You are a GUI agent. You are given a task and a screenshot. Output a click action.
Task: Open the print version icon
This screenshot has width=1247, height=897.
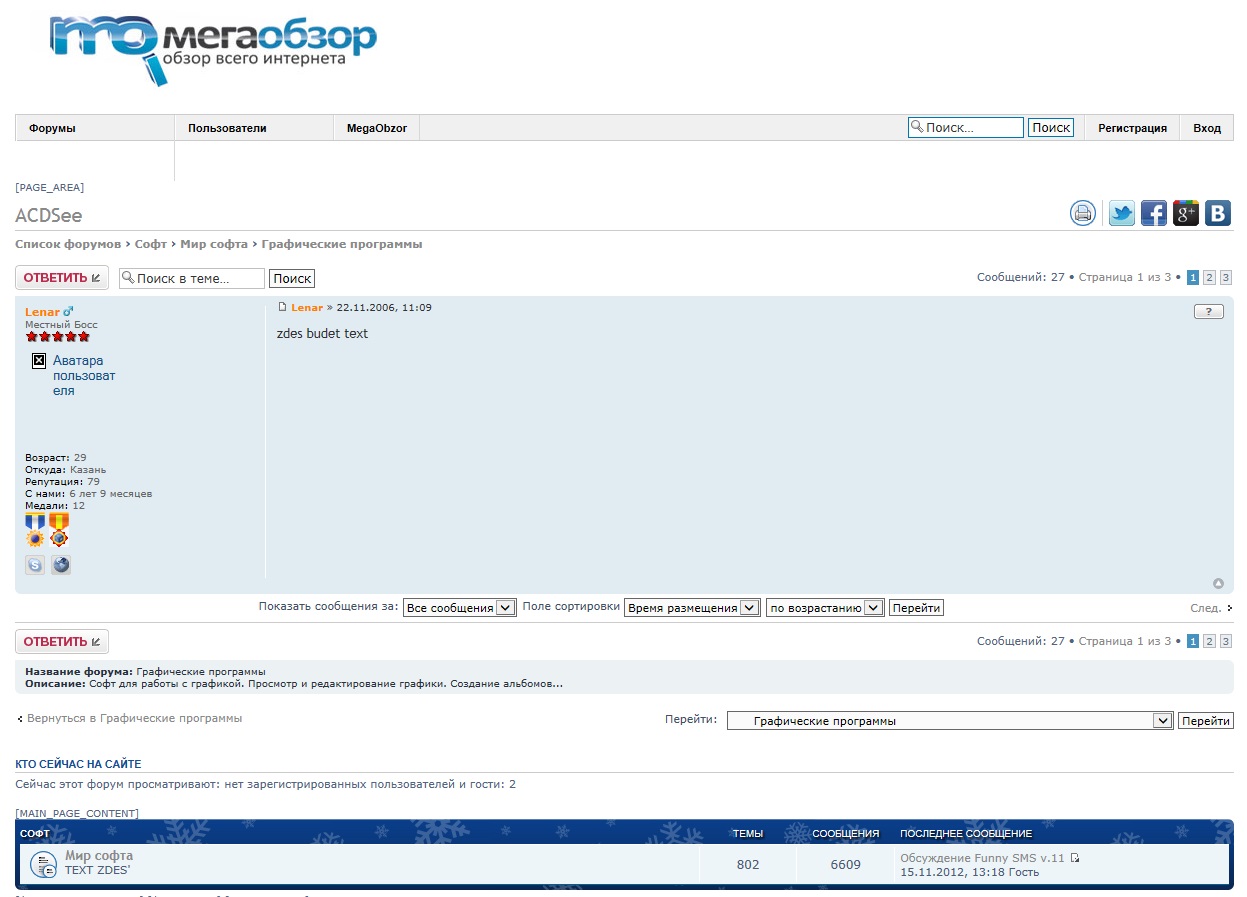1083,213
